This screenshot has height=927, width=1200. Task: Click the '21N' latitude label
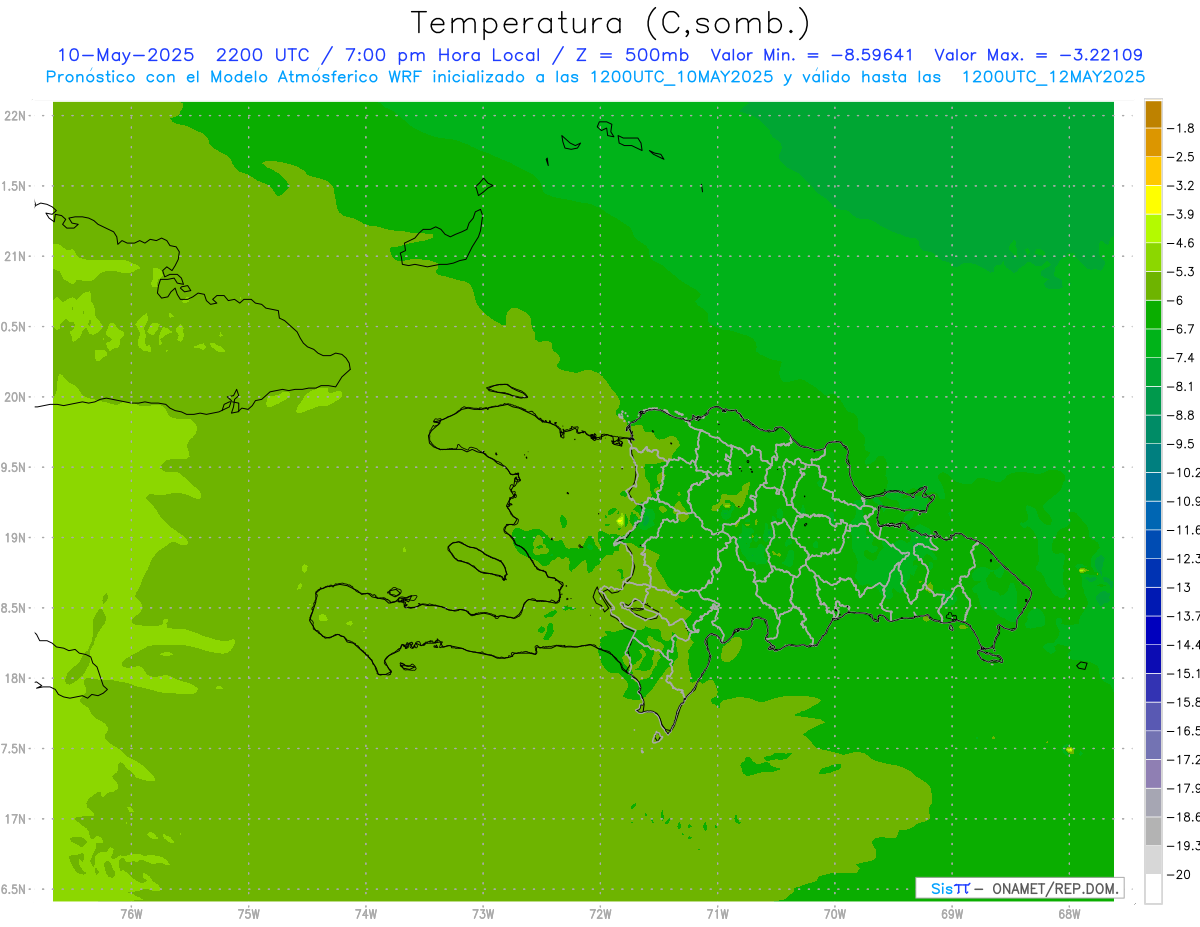point(15,256)
